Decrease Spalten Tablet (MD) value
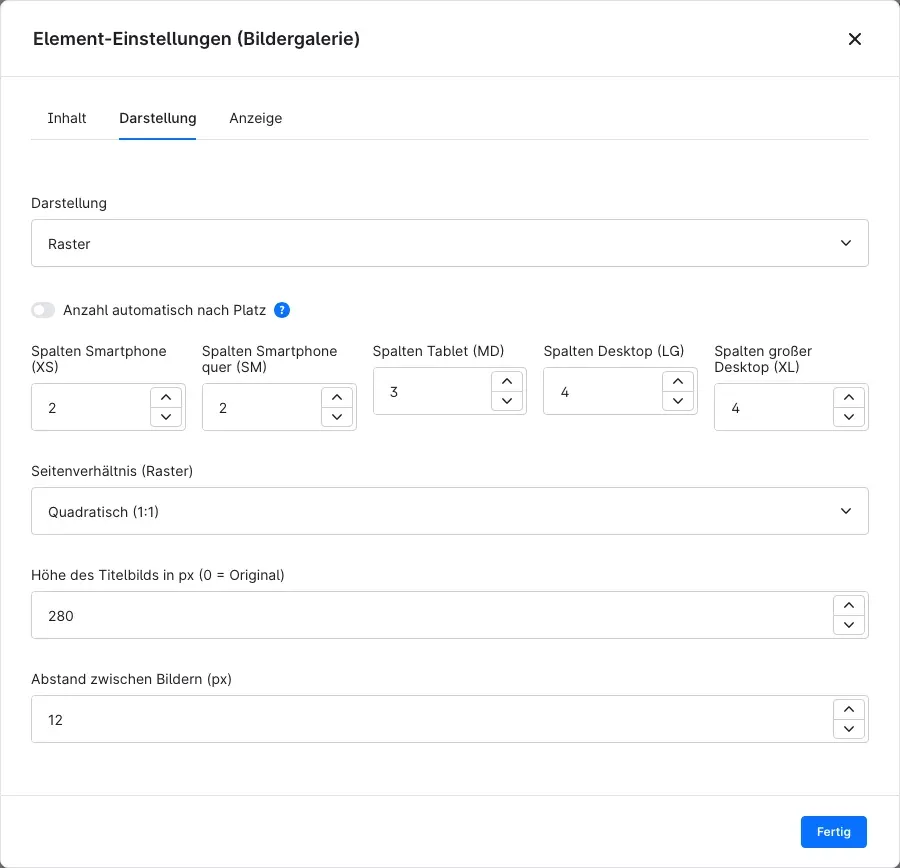This screenshot has width=900, height=868. [x=507, y=401]
